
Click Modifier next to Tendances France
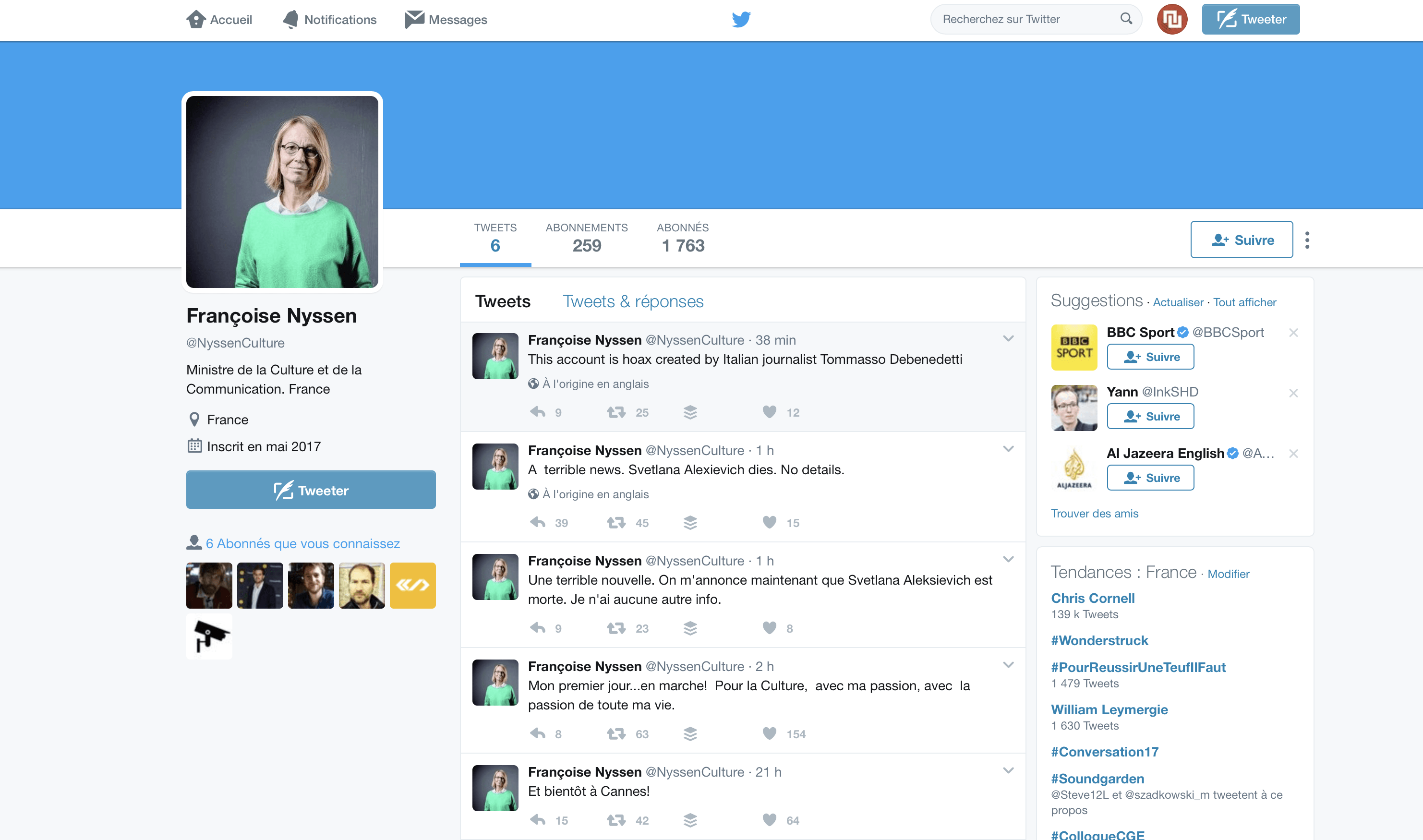[1228, 574]
